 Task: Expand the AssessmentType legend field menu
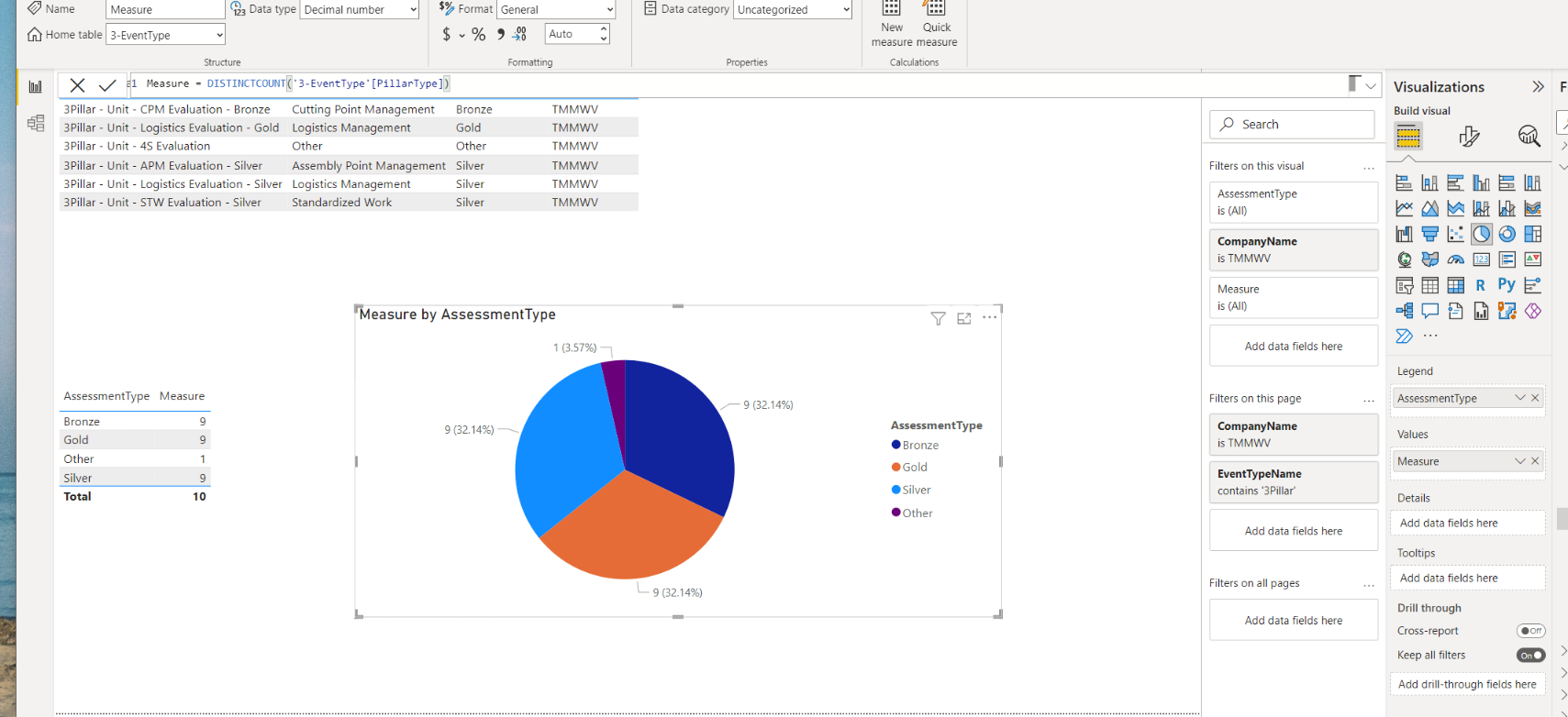pos(1519,398)
